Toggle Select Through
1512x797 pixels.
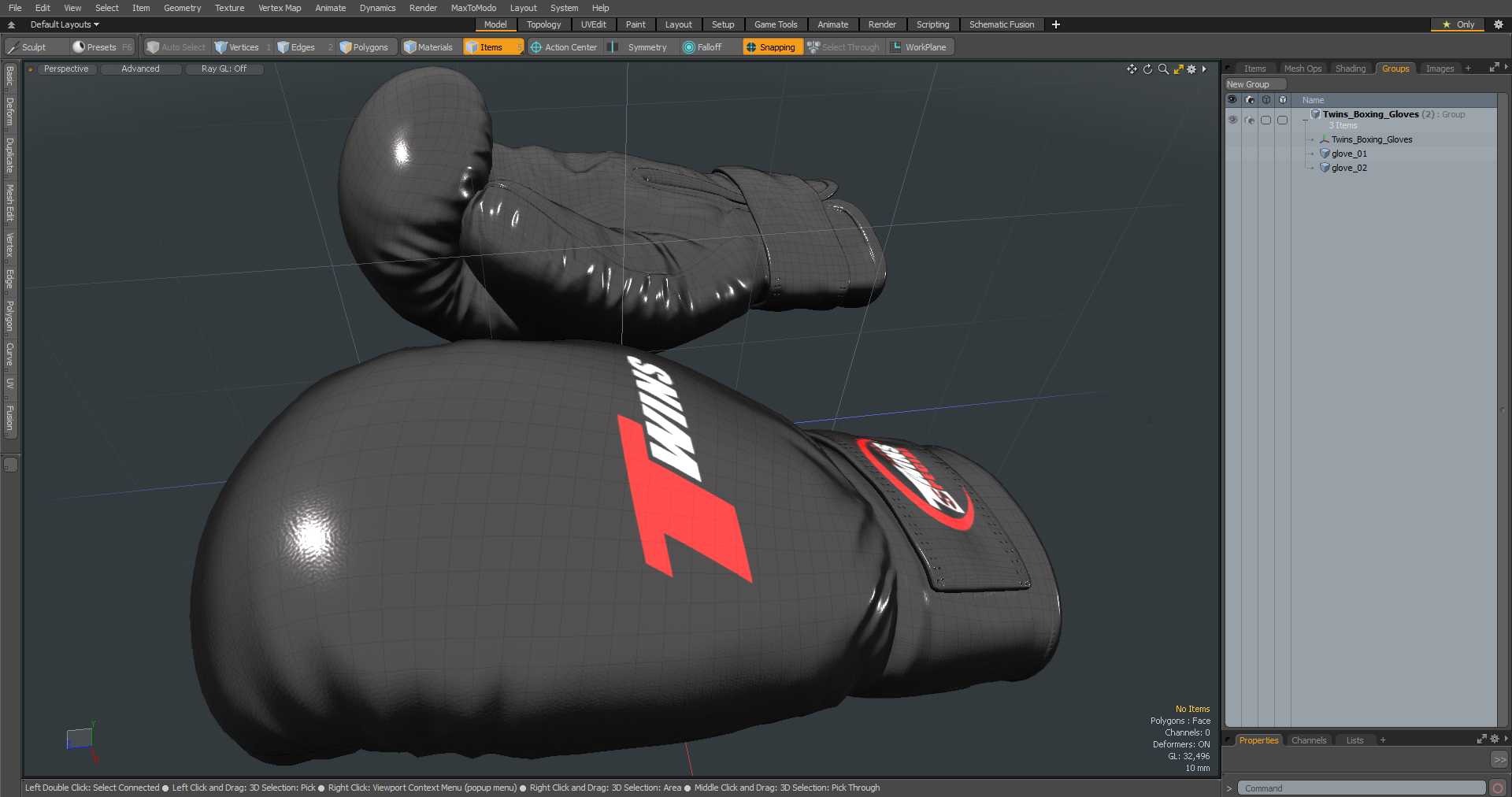843,47
